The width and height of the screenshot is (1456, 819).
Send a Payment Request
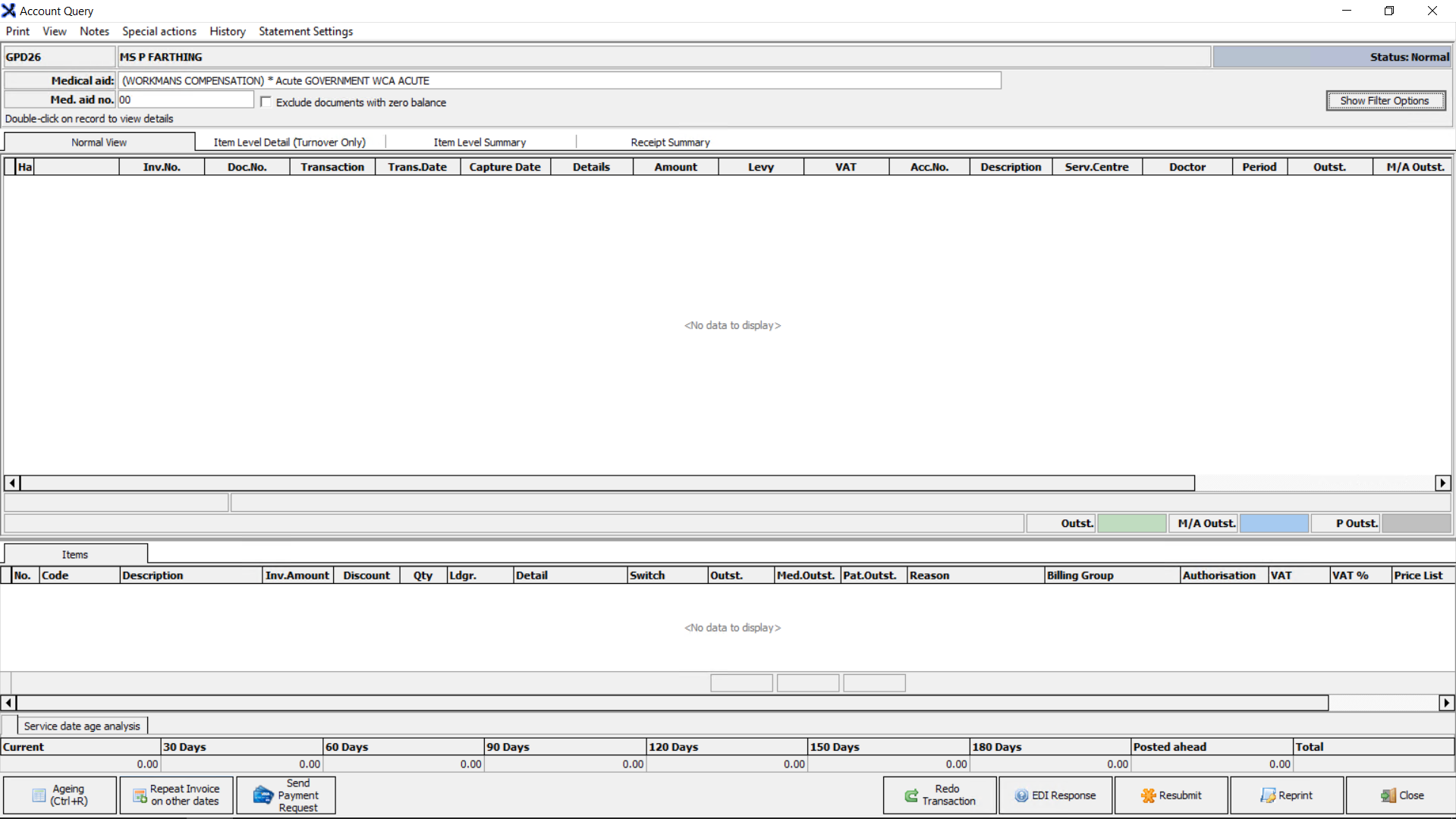point(286,795)
